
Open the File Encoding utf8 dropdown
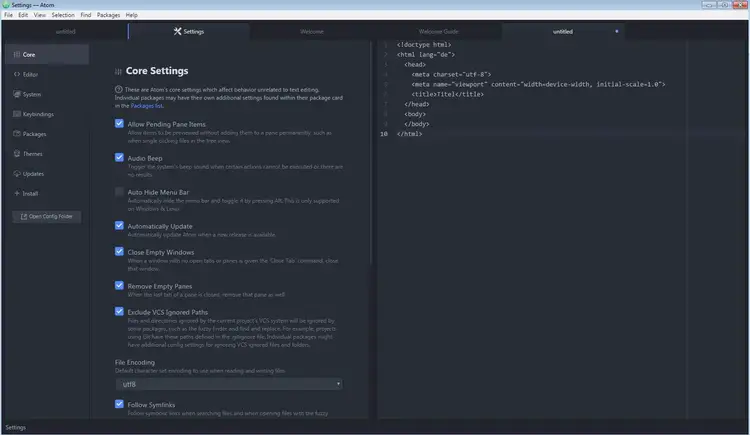229,384
